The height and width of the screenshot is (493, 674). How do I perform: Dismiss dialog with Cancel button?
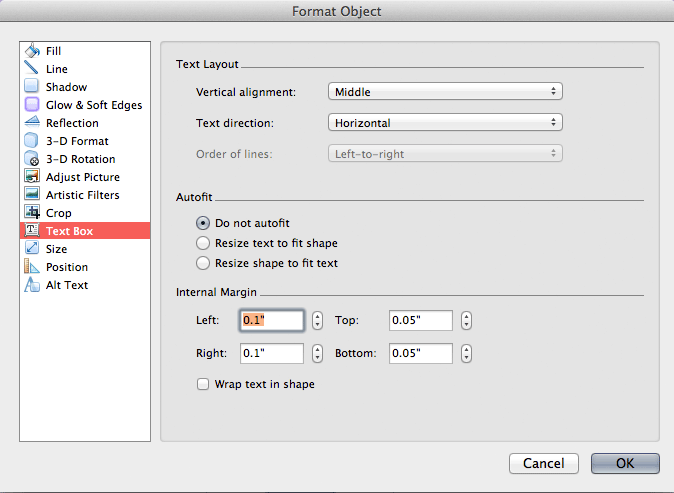[544, 463]
